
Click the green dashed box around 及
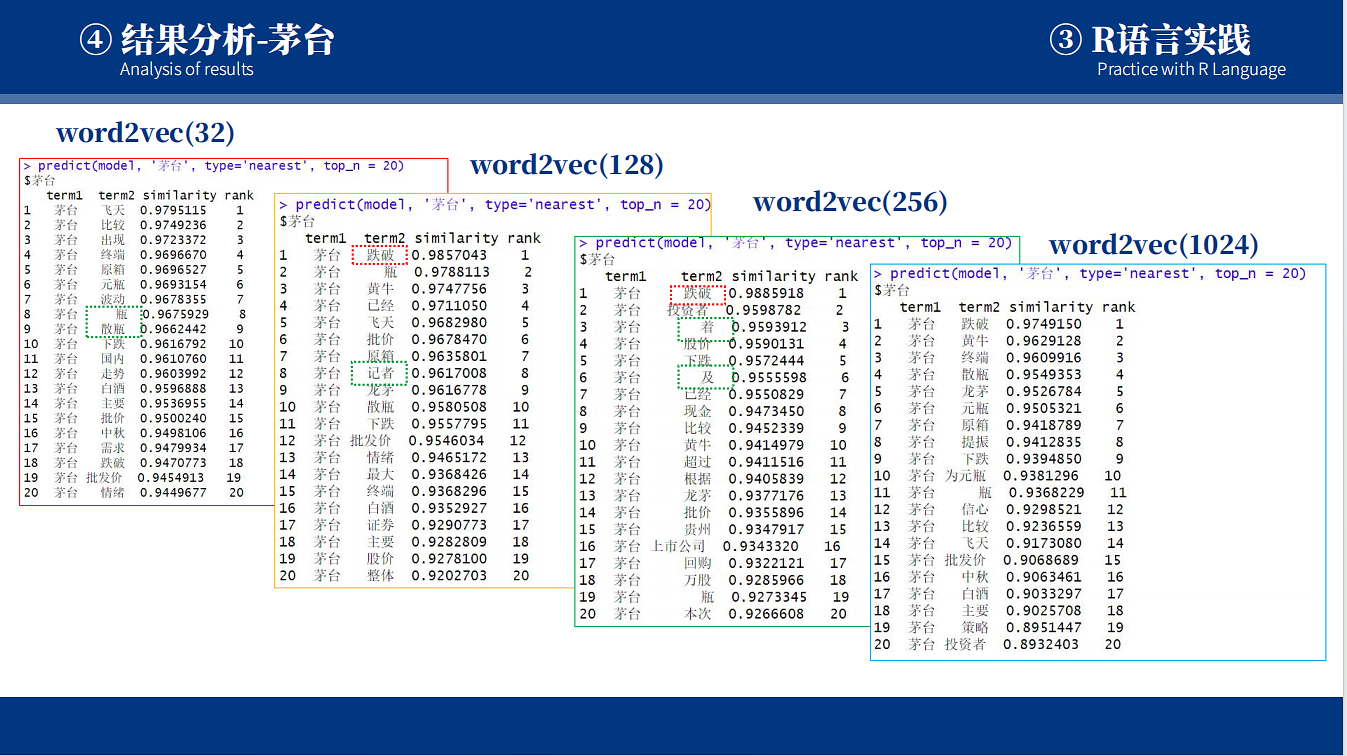click(x=704, y=377)
